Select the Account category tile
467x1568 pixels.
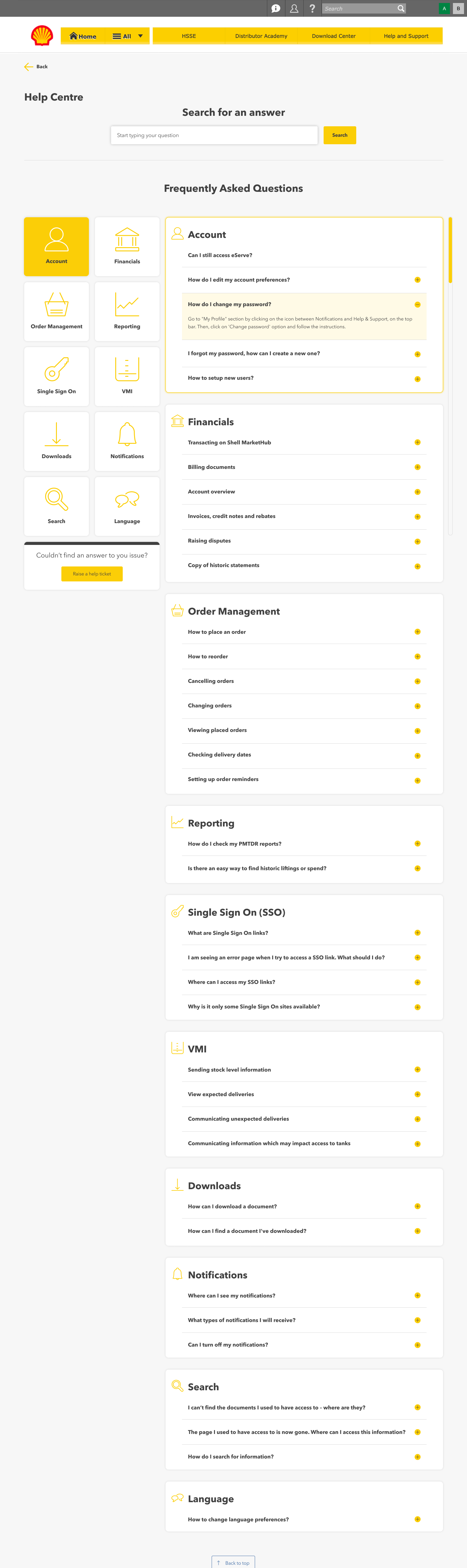(57, 247)
